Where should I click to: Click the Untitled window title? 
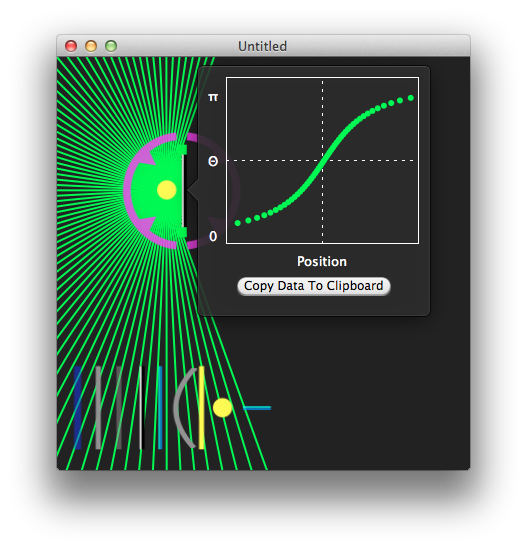(x=263, y=46)
